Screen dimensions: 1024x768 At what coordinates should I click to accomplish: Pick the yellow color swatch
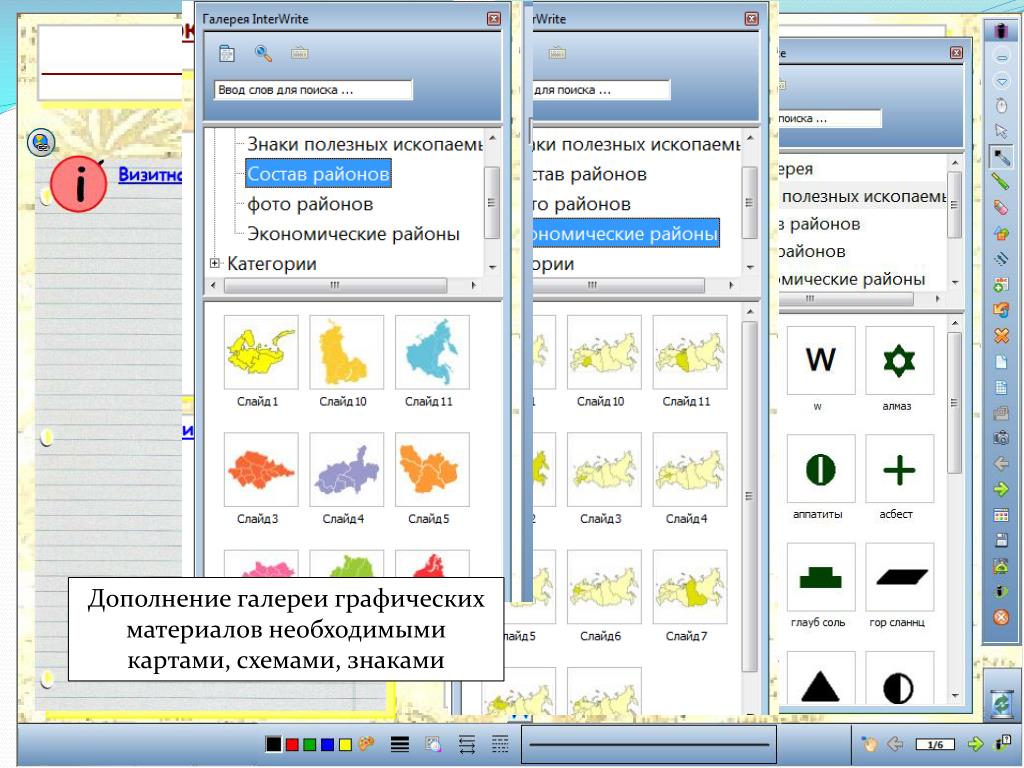pyautogui.click(x=345, y=744)
